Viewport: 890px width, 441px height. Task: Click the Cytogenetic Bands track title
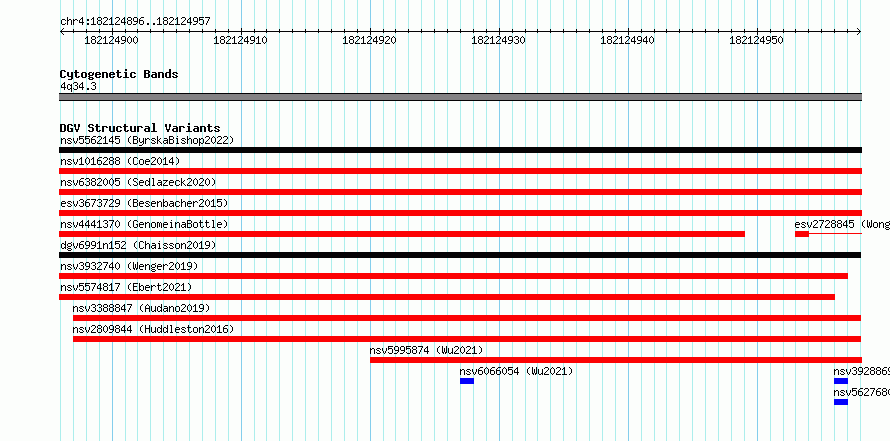(119, 74)
